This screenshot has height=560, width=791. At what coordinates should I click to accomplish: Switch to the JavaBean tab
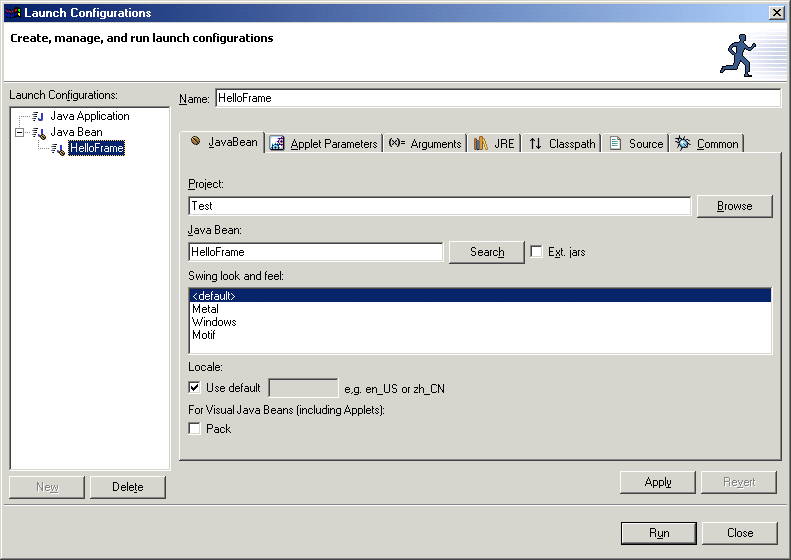(222, 142)
